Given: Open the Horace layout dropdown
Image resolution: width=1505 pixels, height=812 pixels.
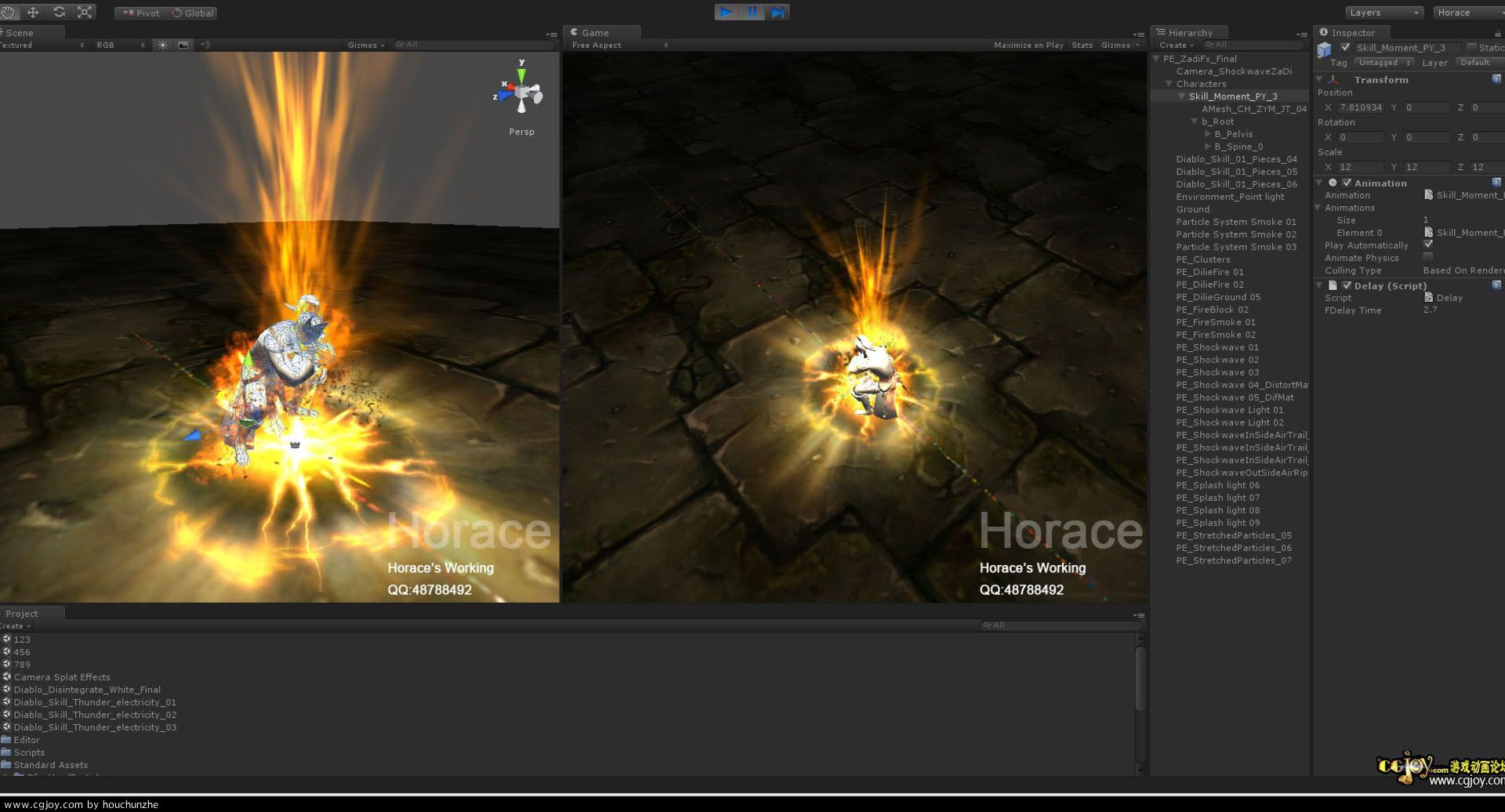Looking at the screenshot, I should pos(1469,13).
